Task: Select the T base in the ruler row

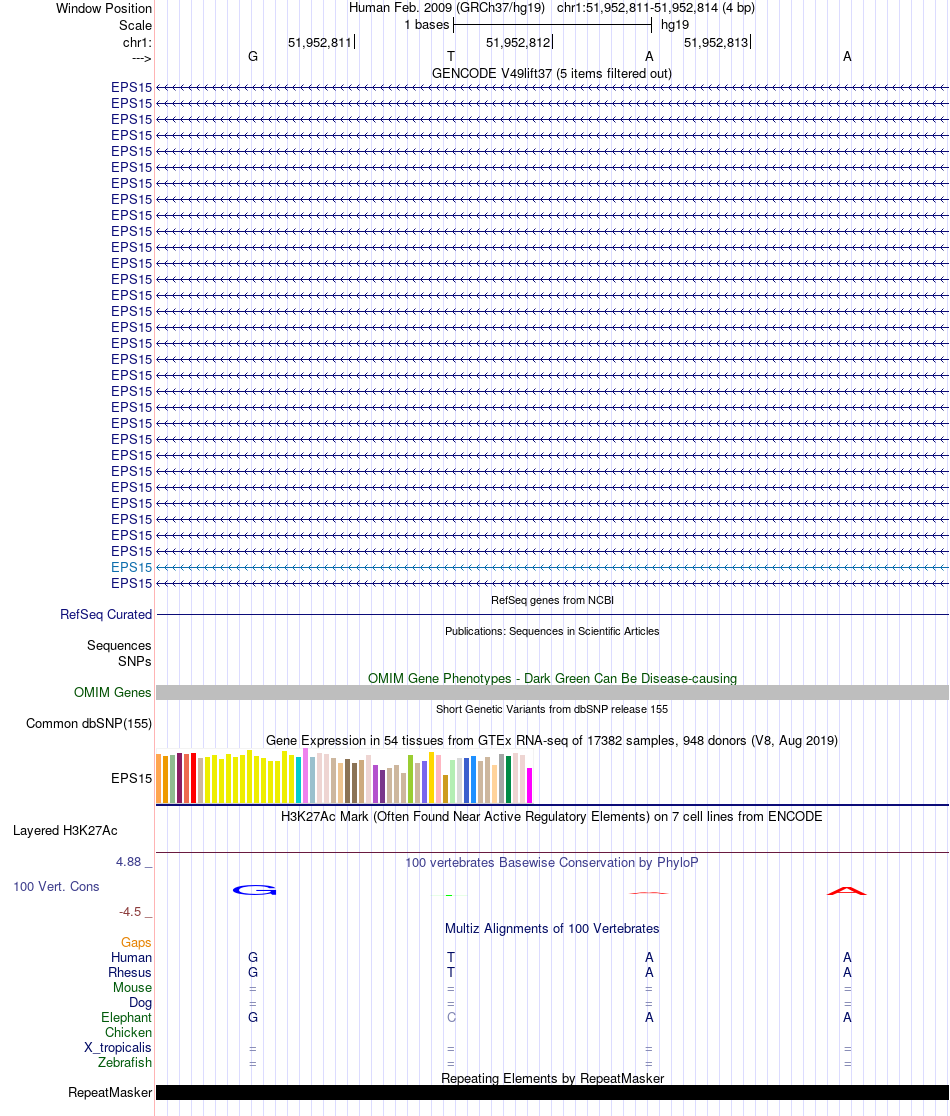Action: tap(450, 56)
